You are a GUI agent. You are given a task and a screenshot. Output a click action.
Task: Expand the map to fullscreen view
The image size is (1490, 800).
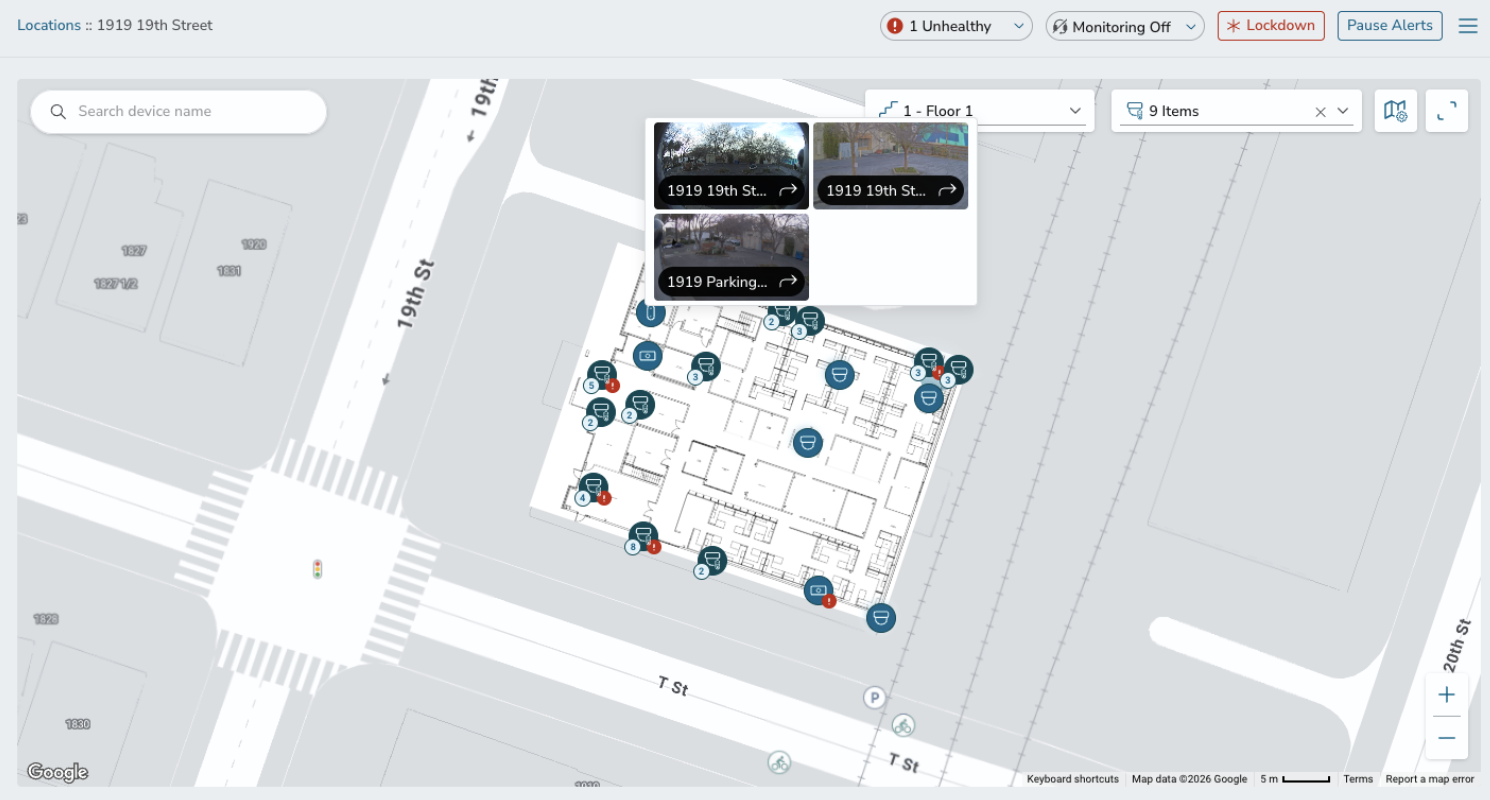point(1446,110)
